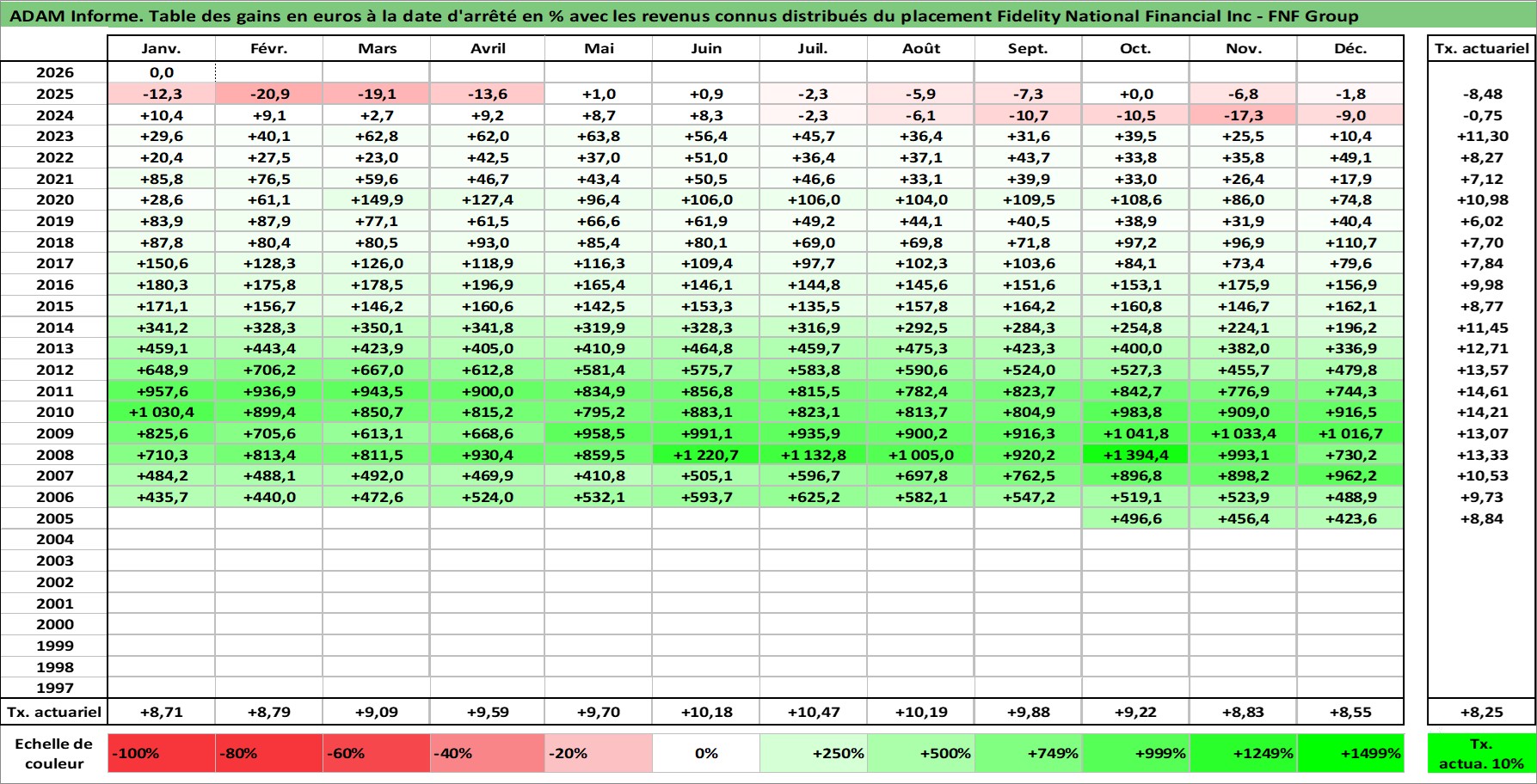Click the 'Janv.' column header
Screen dimensions: 1537x784
(x=162, y=49)
